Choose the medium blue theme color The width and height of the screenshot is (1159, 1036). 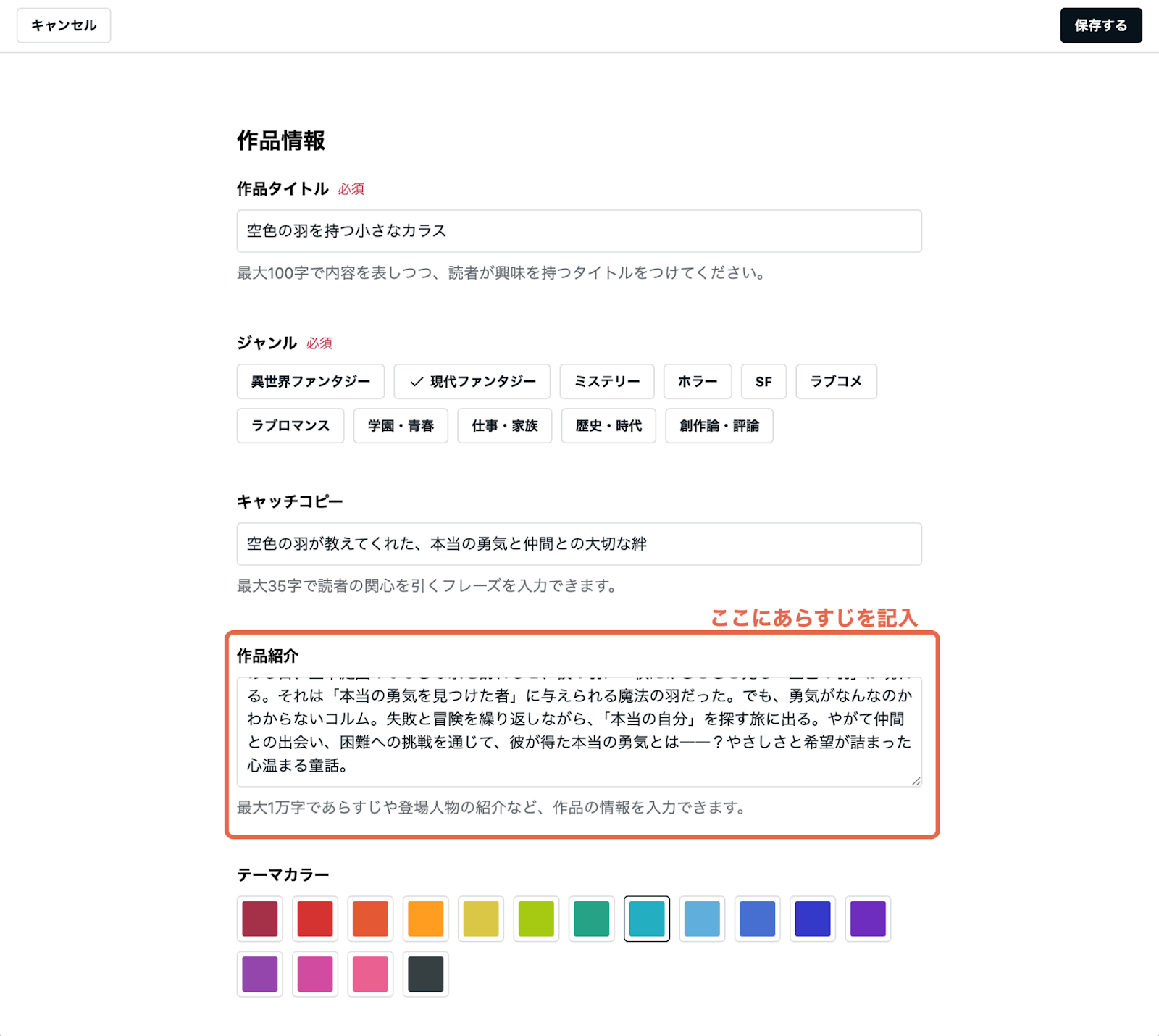point(758,919)
